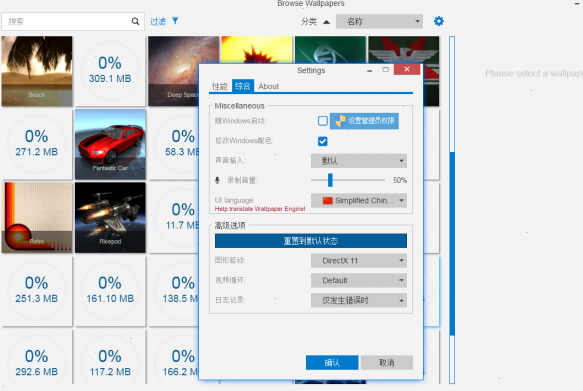Cancel with the 取消 button
Screen dimensions: 583x391
387,363
